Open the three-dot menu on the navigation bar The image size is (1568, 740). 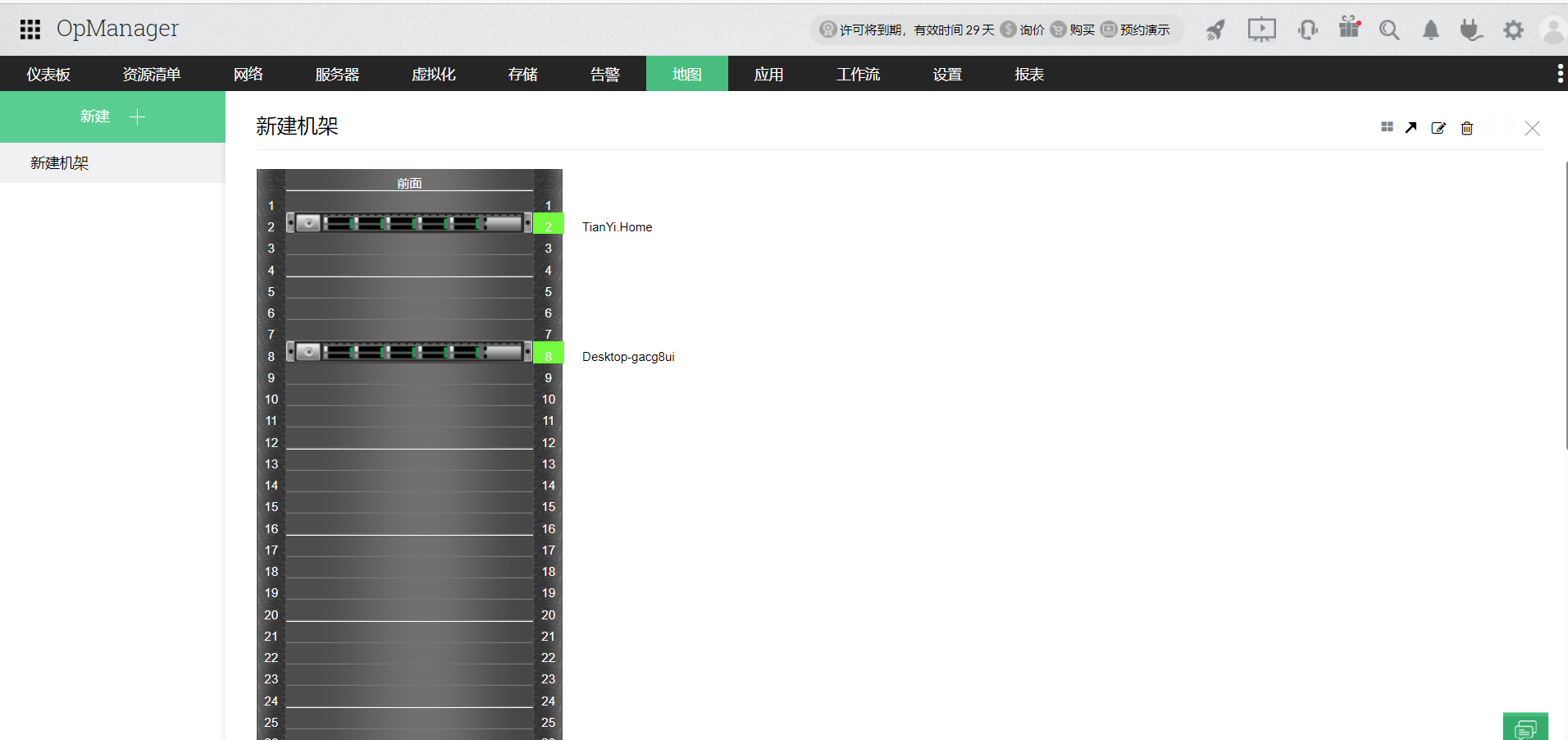pyautogui.click(x=1560, y=74)
